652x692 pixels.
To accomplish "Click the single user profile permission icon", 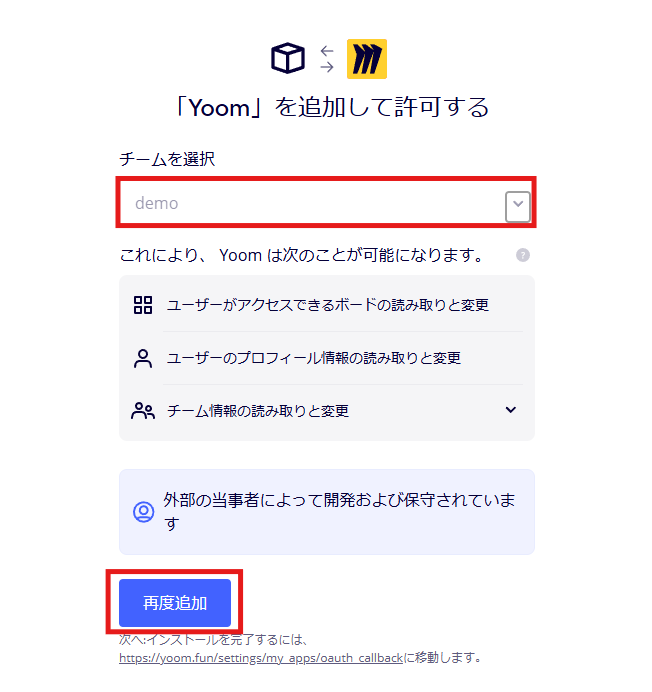I will pos(143,358).
